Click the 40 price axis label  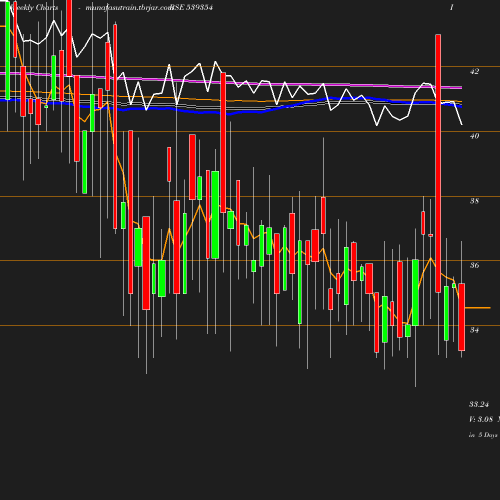coord(474,136)
